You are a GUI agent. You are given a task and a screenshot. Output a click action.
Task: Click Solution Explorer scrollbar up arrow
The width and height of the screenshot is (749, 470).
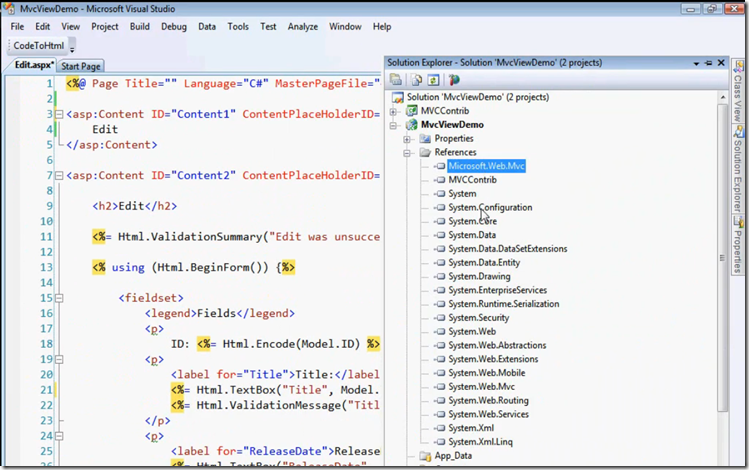723,97
